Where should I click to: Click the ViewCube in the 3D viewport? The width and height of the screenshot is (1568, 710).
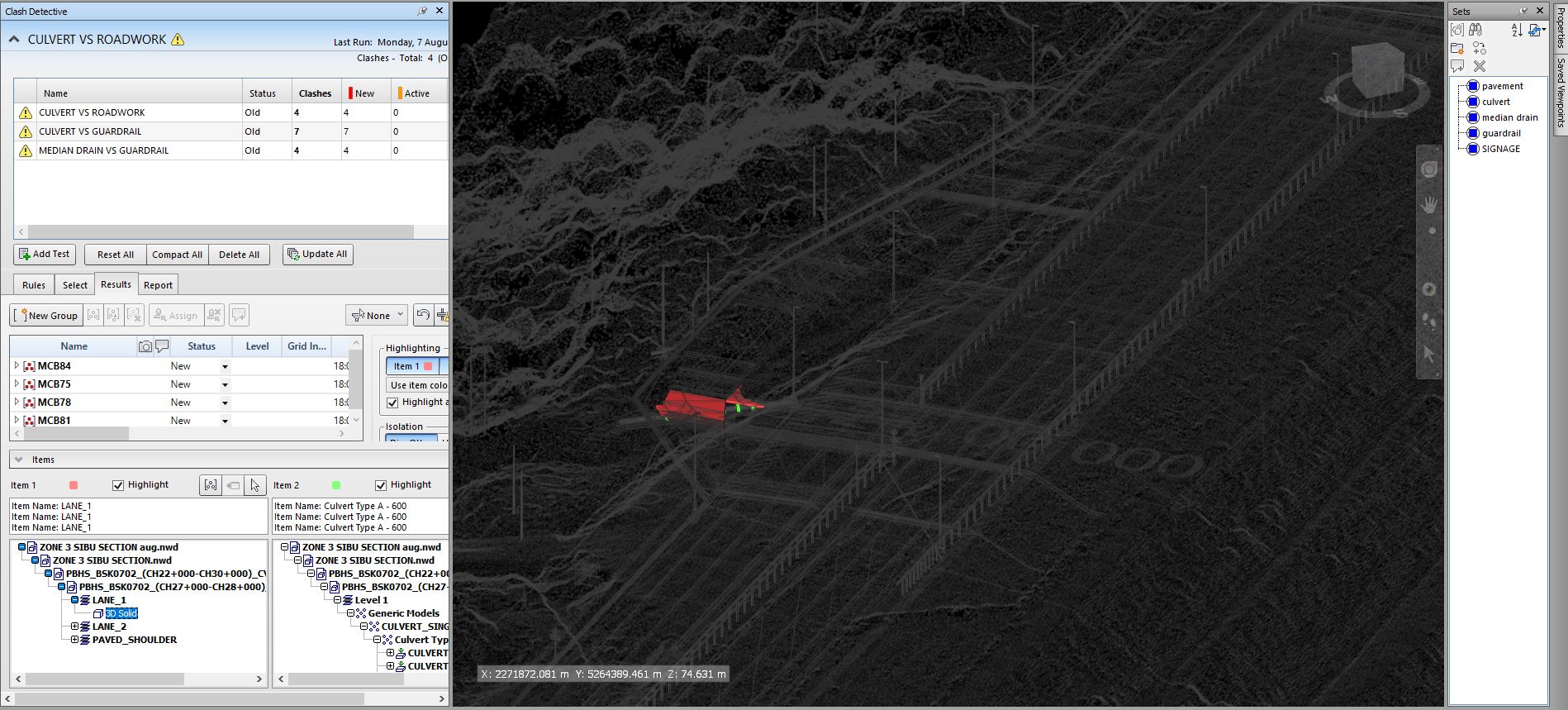click(x=1377, y=69)
